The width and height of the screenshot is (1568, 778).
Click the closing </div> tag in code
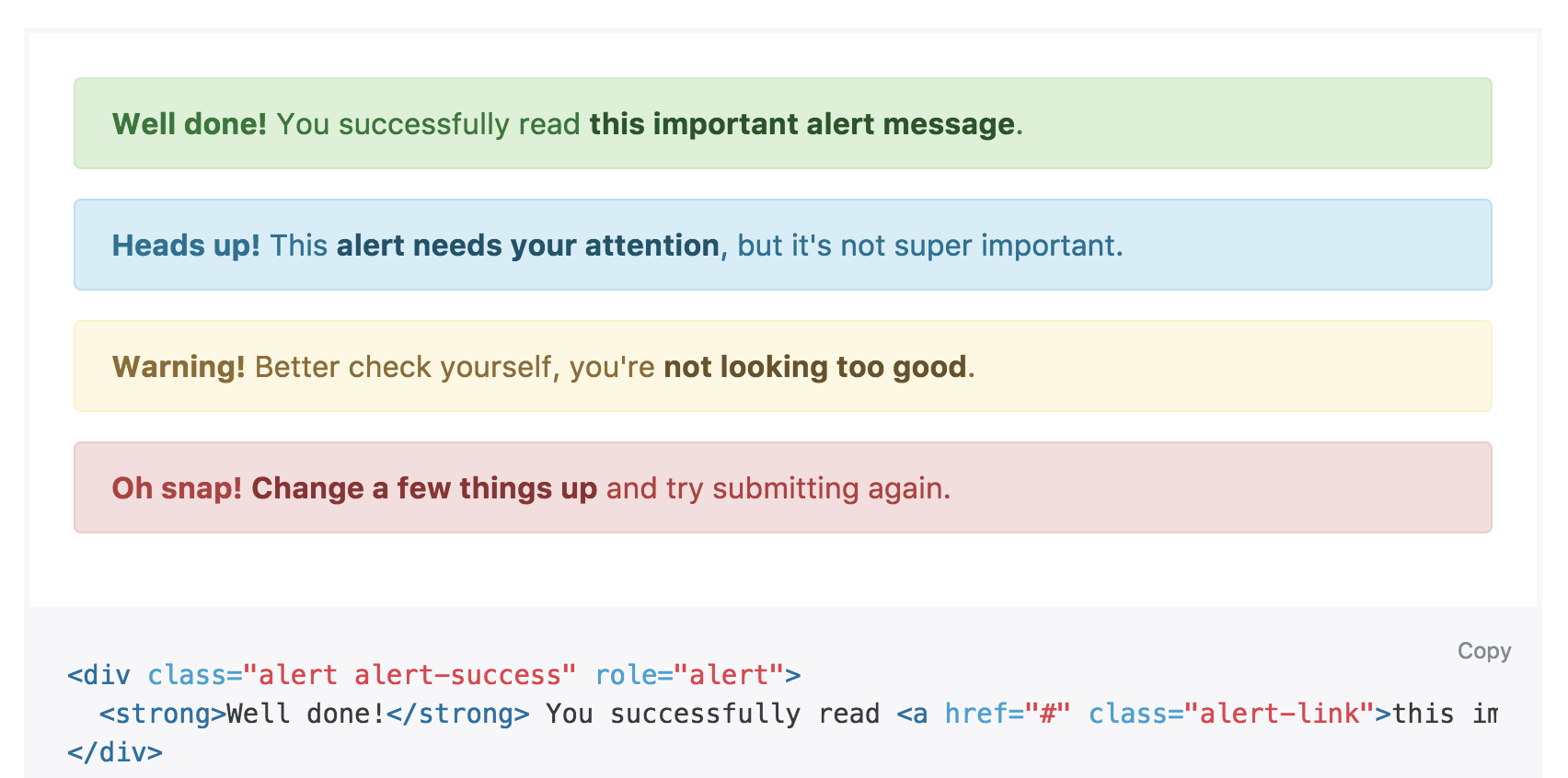point(115,752)
